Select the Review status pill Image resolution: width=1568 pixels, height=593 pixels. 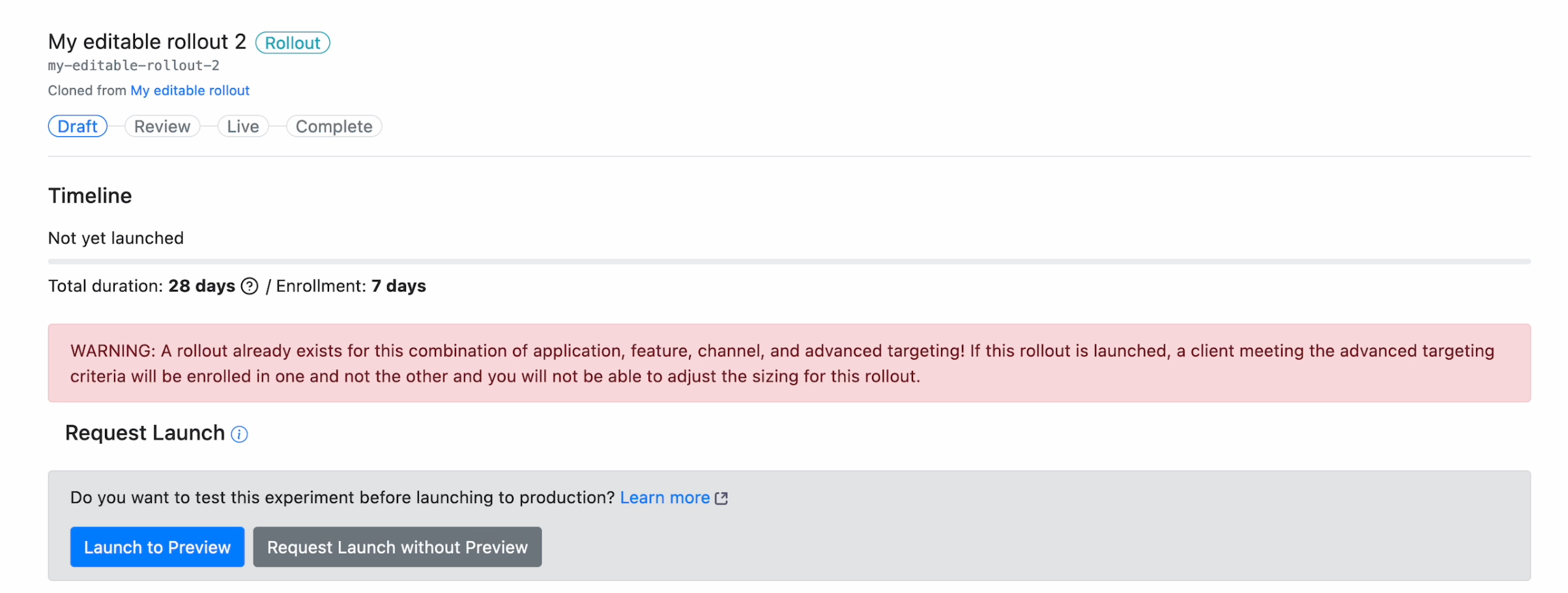click(x=162, y=126)
